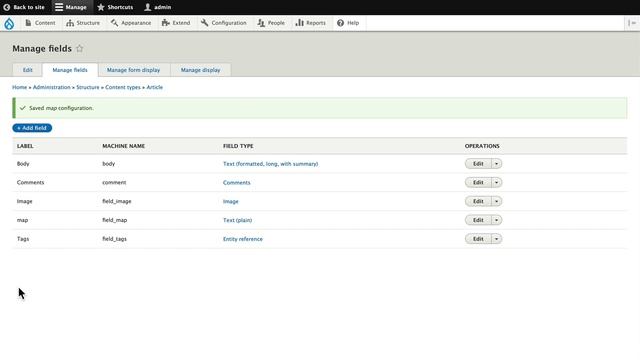Open the Structure menu label
640x360 pixels.
[x=88, y=23]
